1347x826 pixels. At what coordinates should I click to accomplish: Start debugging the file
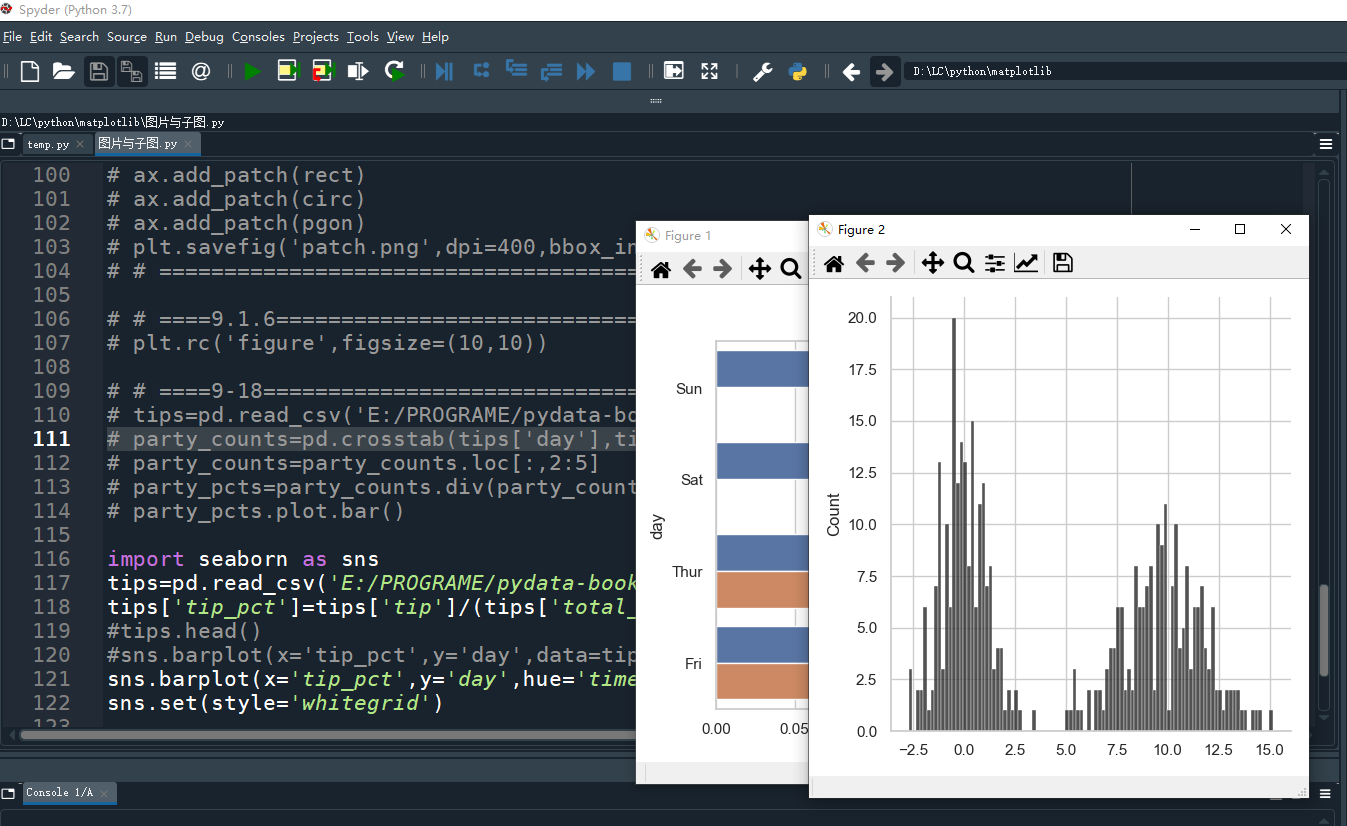(444, 71)
